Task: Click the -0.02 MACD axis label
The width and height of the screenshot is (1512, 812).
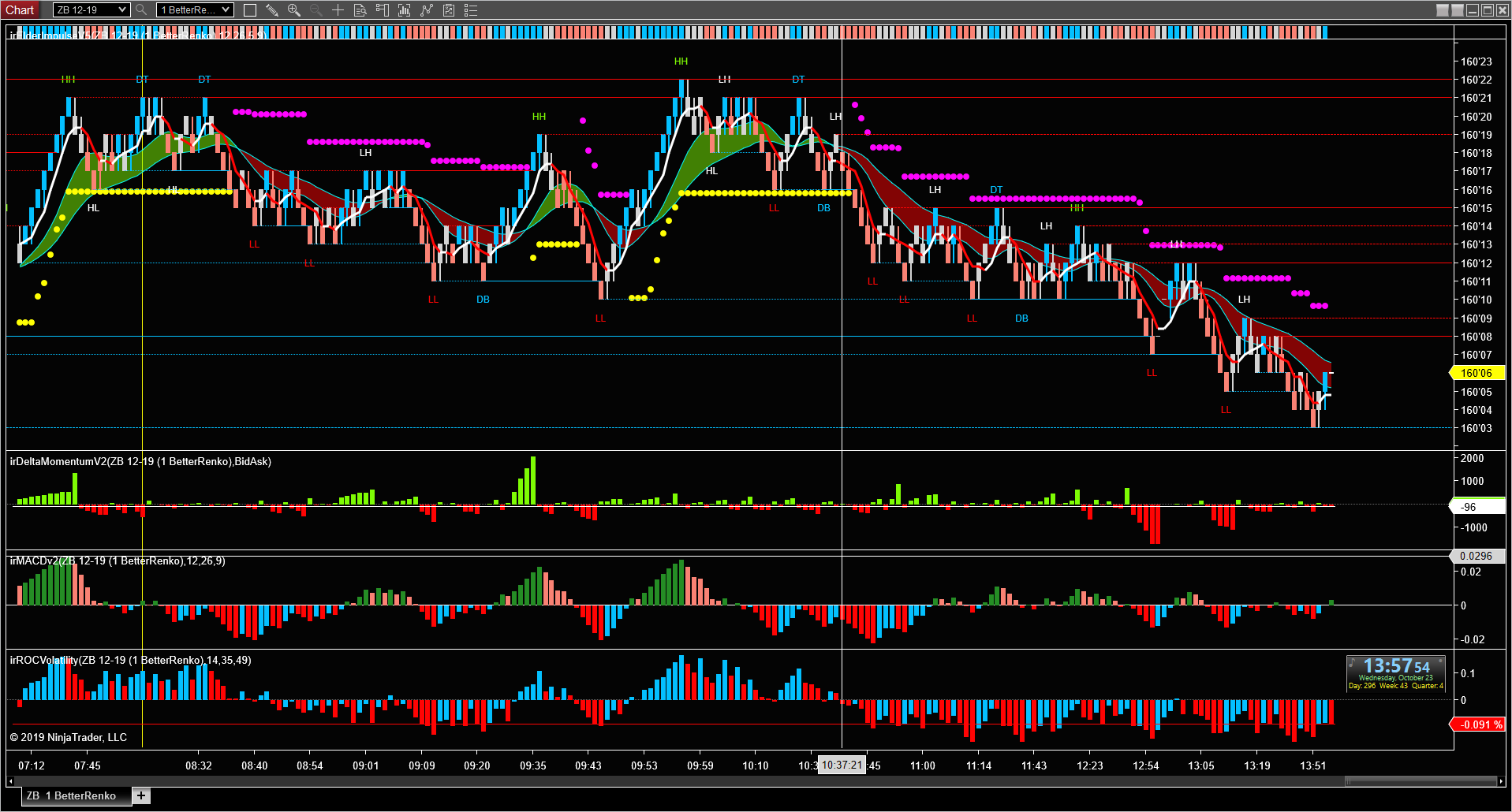Action: coord(1472,639)
